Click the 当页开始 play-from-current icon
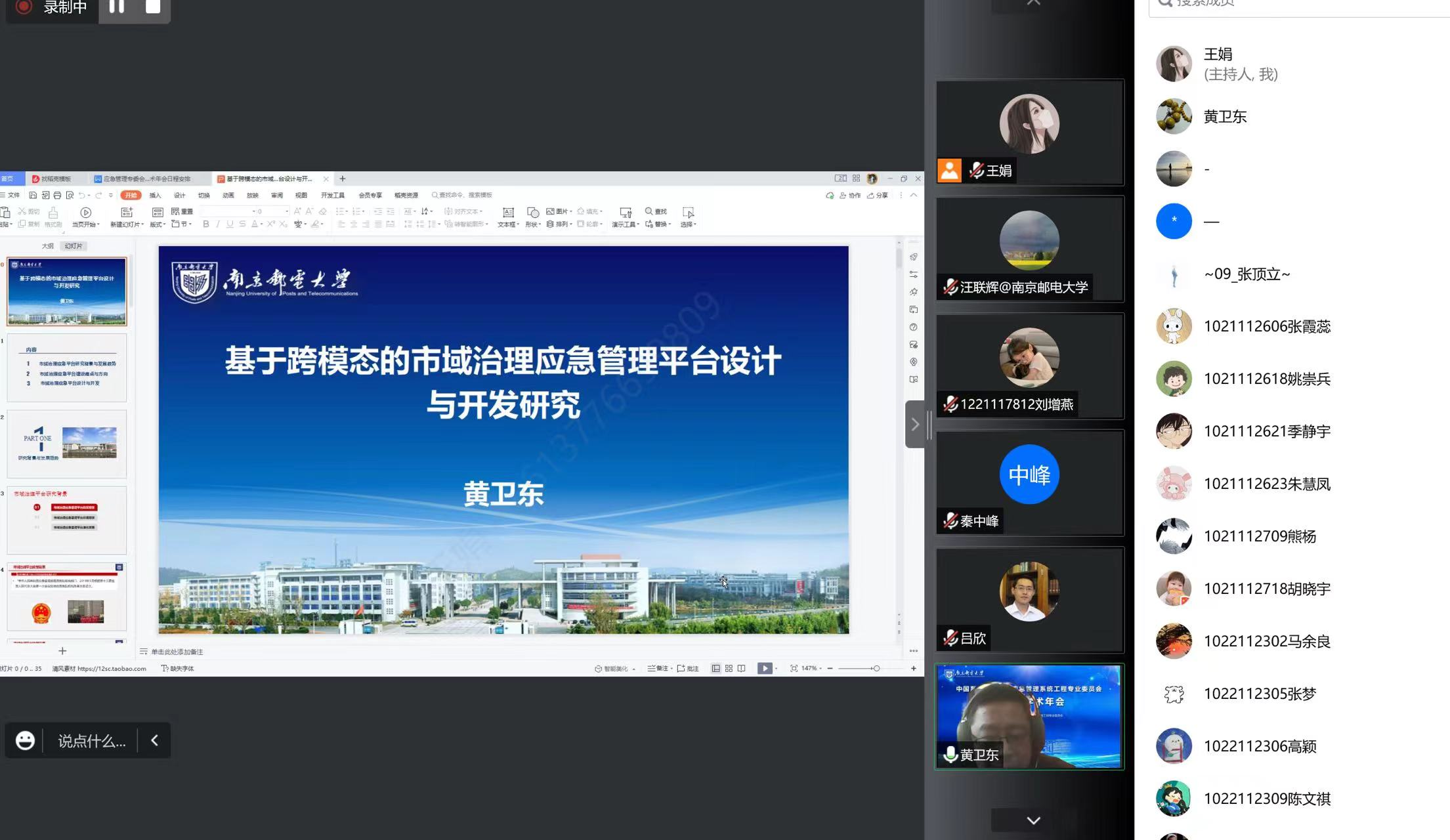 click(x=85, y=213)
